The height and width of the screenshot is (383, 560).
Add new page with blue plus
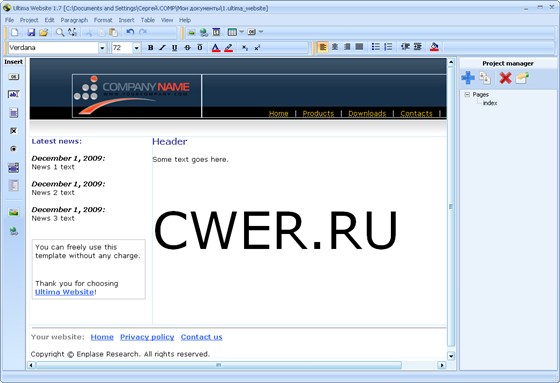(x=468, y=78)
